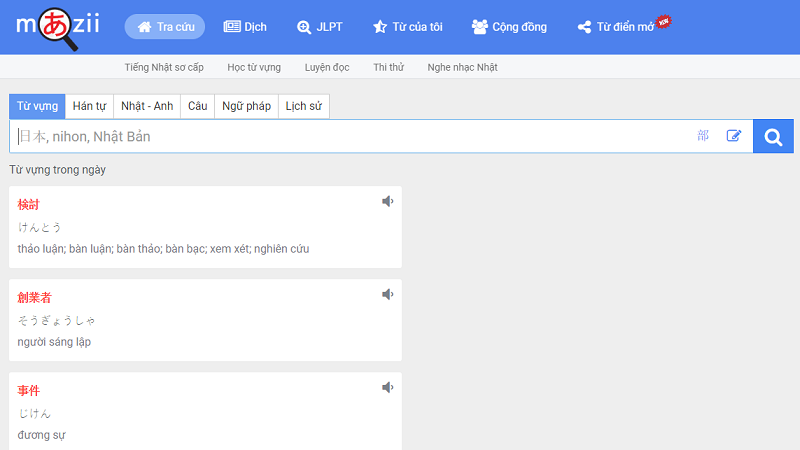
Task: Open Từ của tôi in navbar
Action: pos(407,27)
